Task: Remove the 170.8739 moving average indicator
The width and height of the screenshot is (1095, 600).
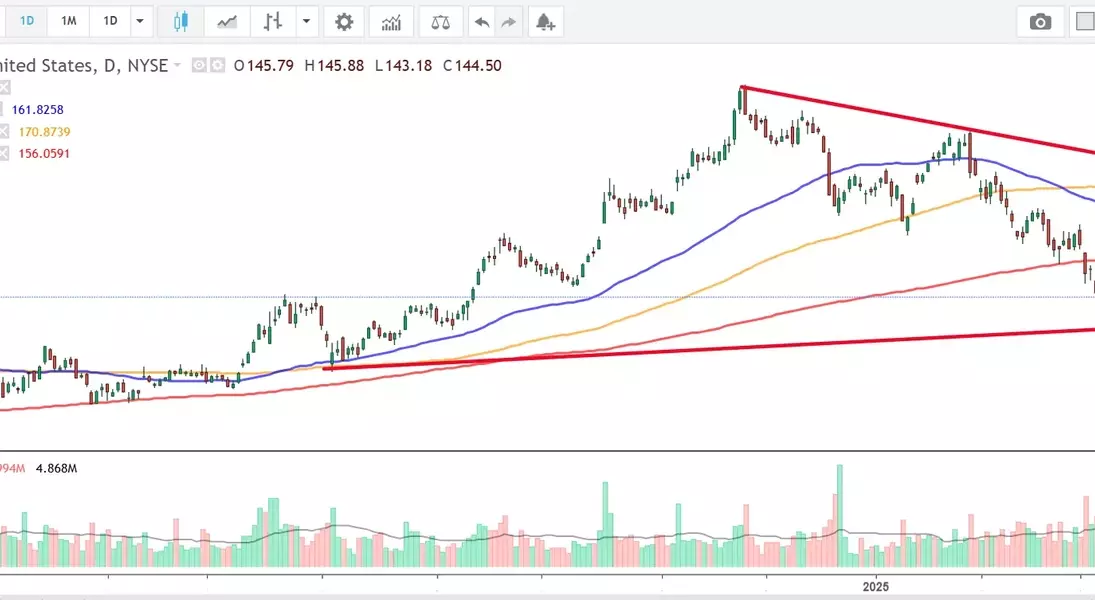Action: 3,132
